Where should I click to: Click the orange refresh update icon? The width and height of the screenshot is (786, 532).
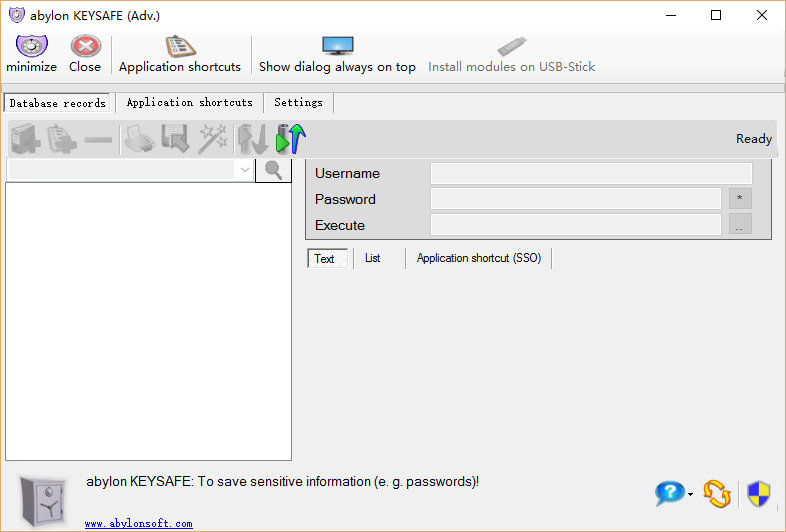pyautogui.click(x=717, y=493)
